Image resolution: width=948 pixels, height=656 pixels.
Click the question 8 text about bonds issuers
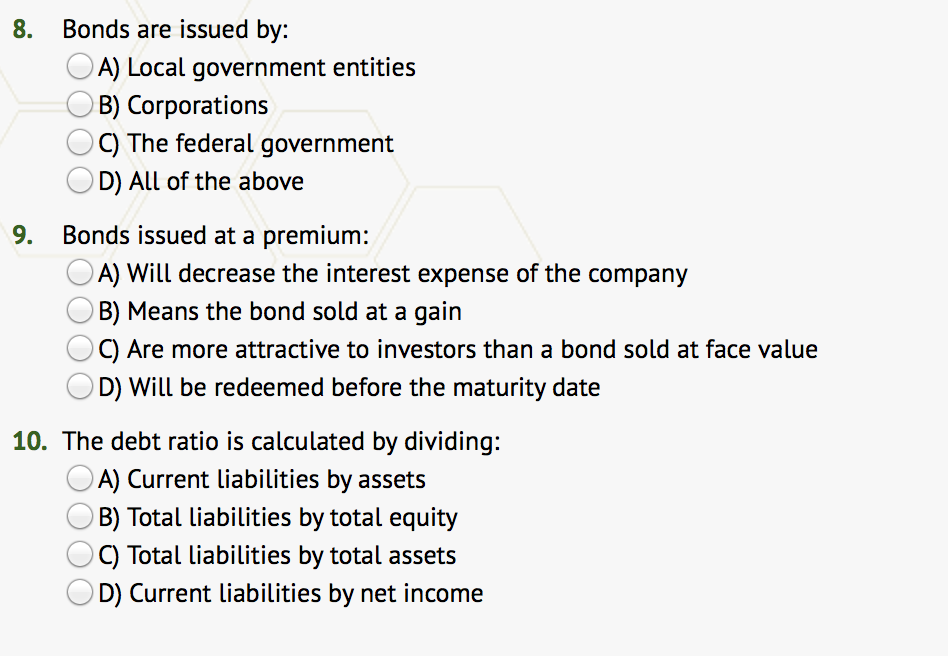(x=175, y=30)
